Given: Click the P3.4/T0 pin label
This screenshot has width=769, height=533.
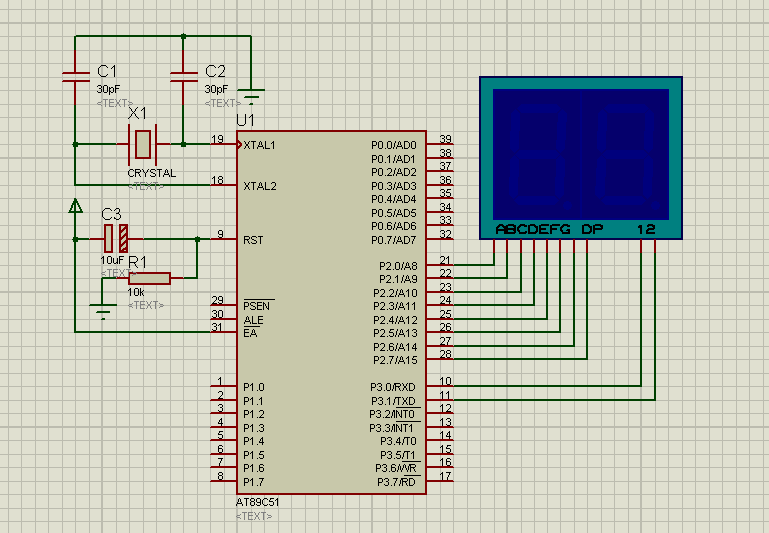Looking at the screenshot, I should [398, 441].
